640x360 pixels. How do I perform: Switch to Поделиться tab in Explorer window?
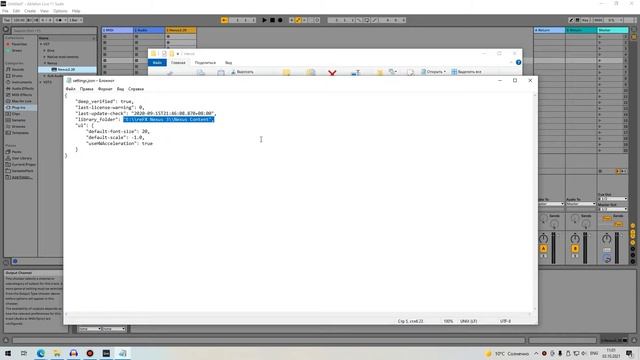(x=205, y=63)
